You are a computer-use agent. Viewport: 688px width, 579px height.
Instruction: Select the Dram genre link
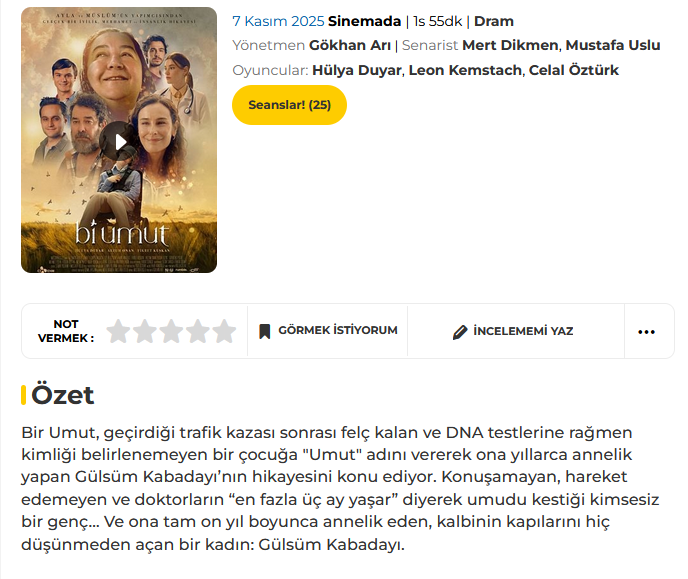(x=494, y=20)
